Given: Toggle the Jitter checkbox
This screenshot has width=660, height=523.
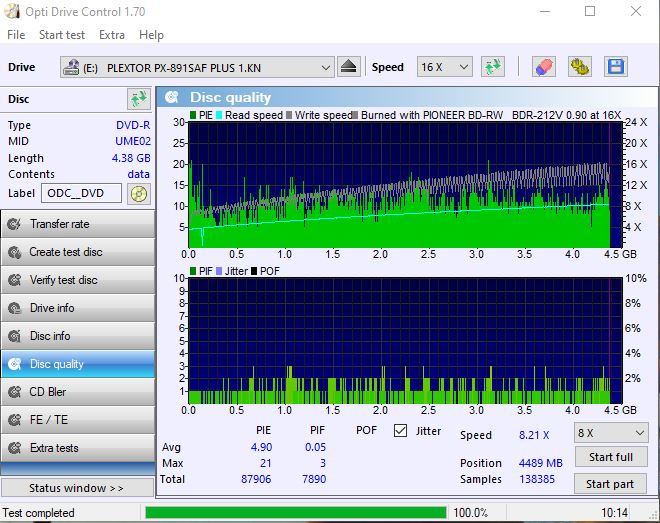Looking at the screenshot, I should click(401, 431).
